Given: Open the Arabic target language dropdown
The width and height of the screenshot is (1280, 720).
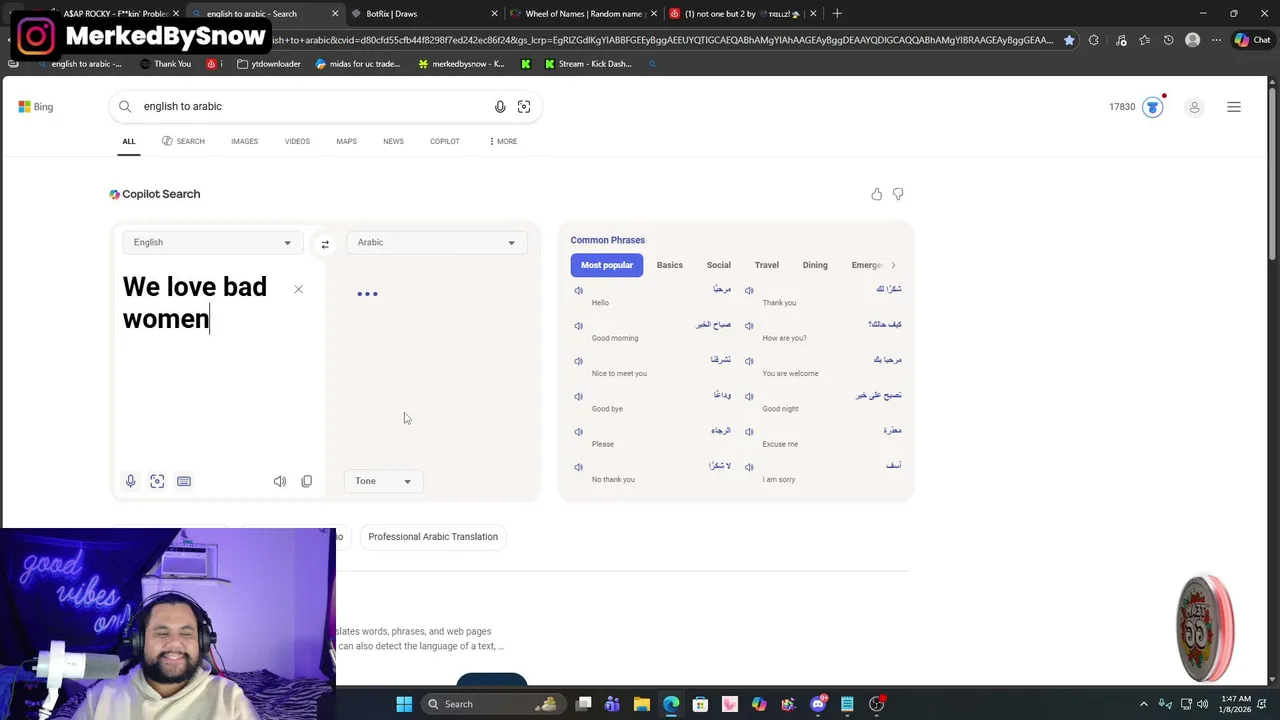Looking at the screenshot, I should (436, 242).
